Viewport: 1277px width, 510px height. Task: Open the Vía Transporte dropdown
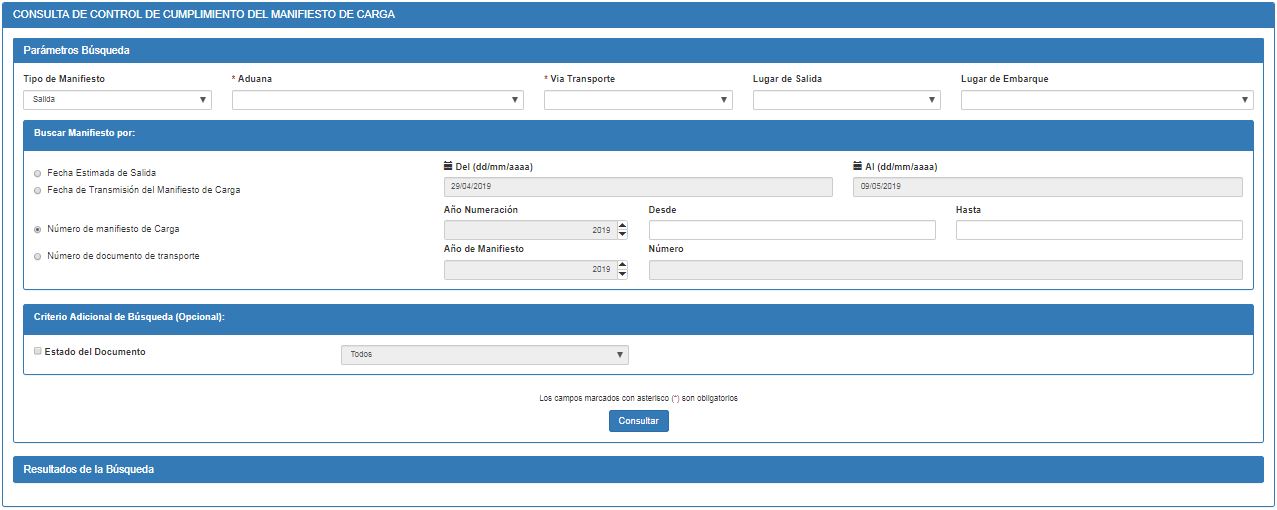637,100
